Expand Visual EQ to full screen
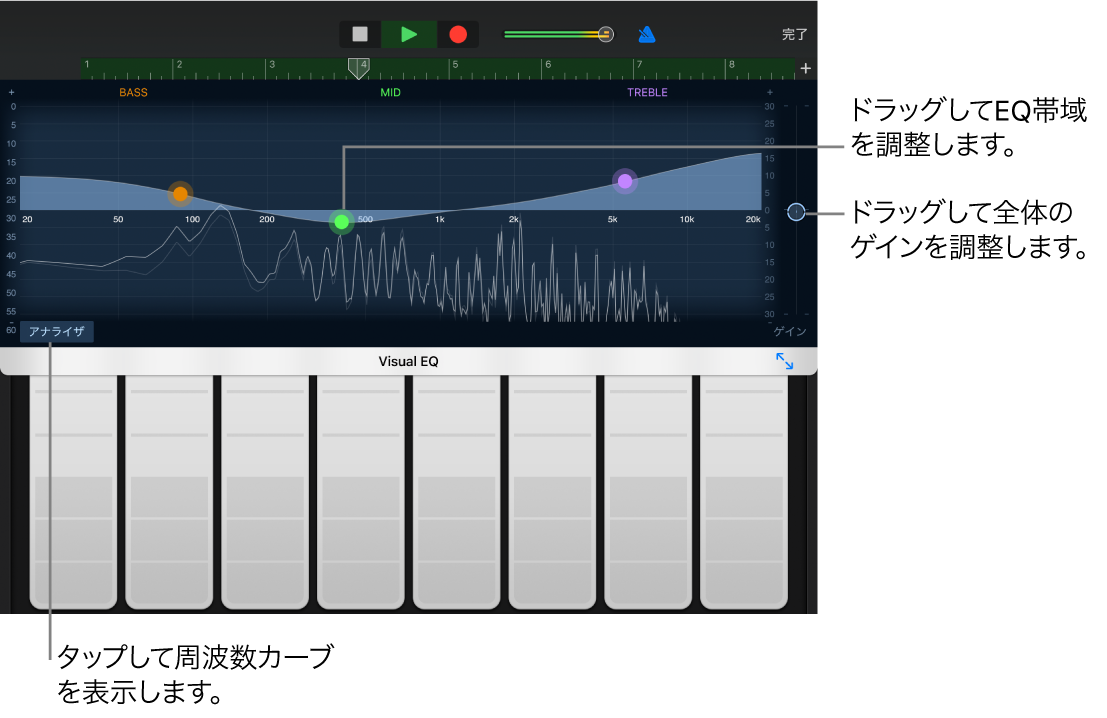The height and width of the screenshot is (718, 1107). [x=786, y=361]
